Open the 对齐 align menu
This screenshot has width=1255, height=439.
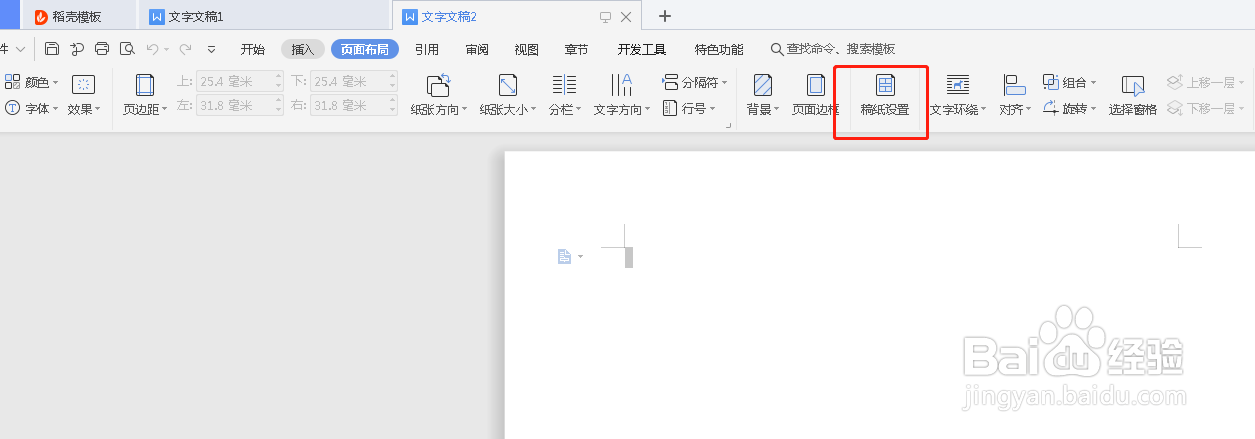[x=1015, y=95]
